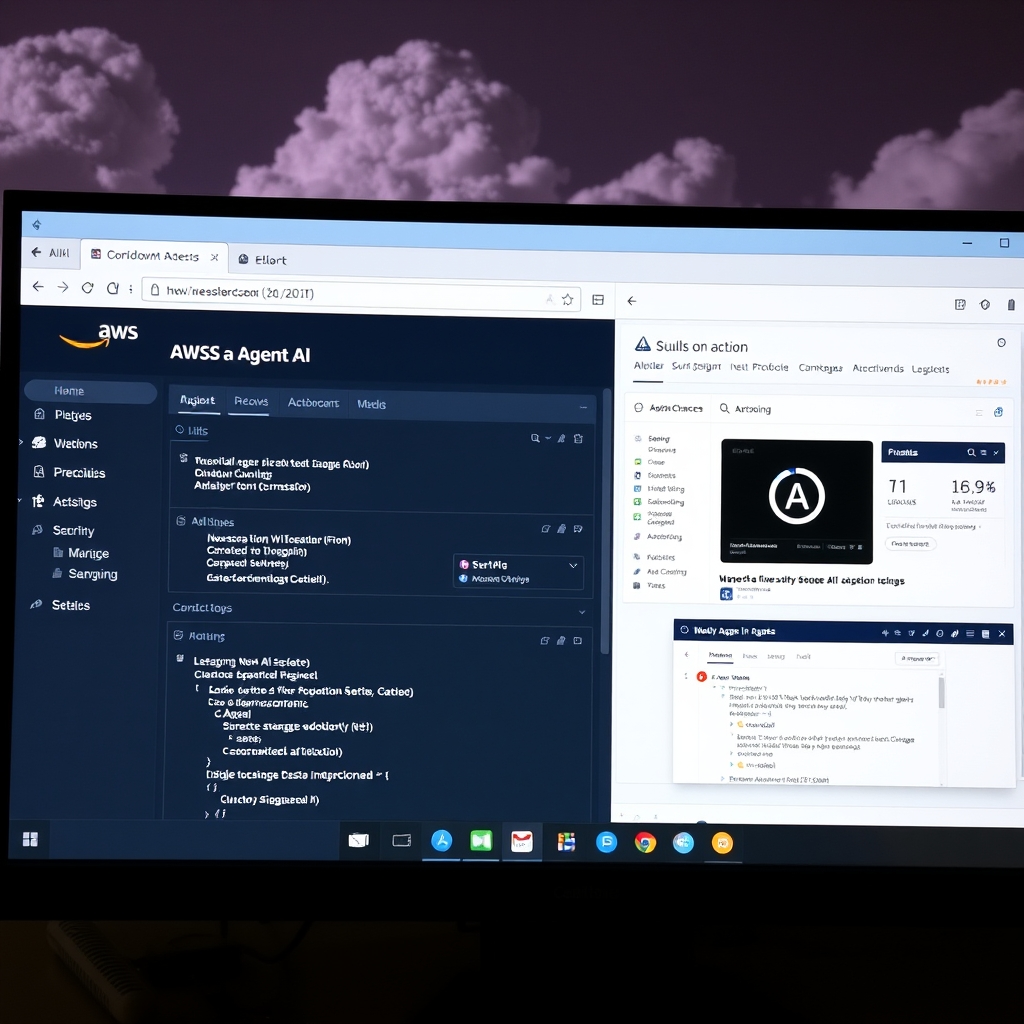Click the button at right of dialog tabs

pyautogui.click(x=918, y=658)
